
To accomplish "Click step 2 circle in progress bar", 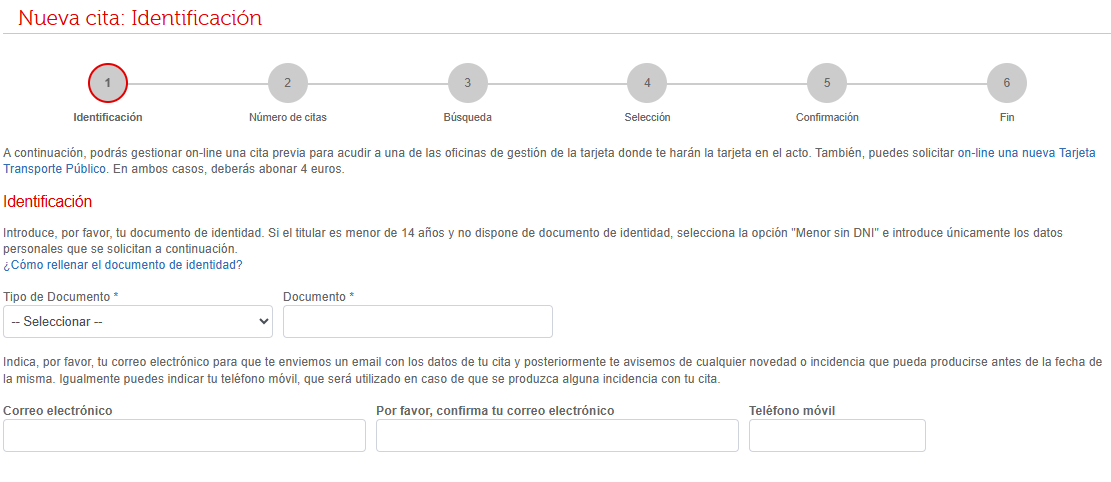I will pos(288,83).
